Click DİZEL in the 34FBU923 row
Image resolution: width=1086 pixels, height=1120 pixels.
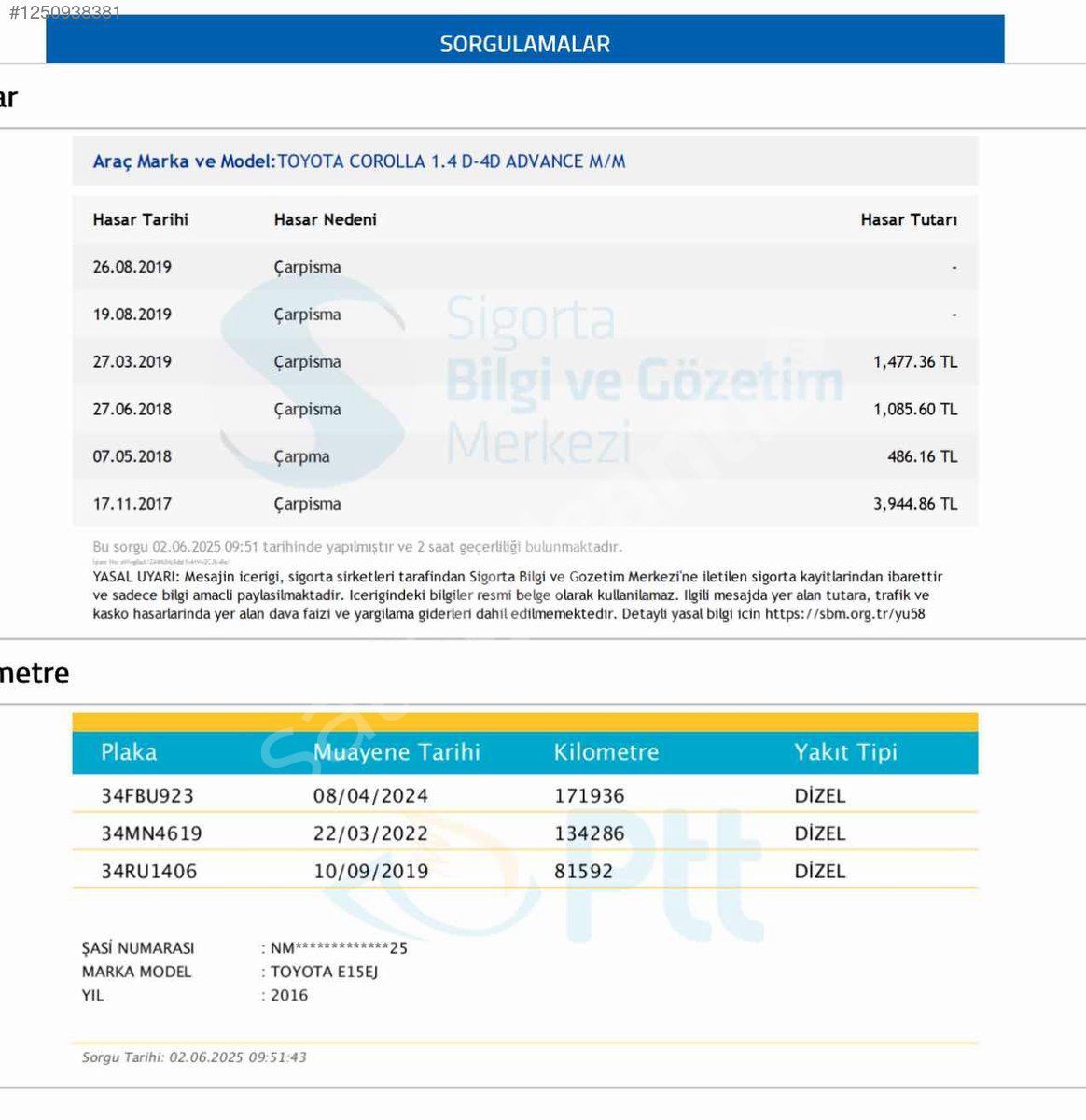pos(820,796)
